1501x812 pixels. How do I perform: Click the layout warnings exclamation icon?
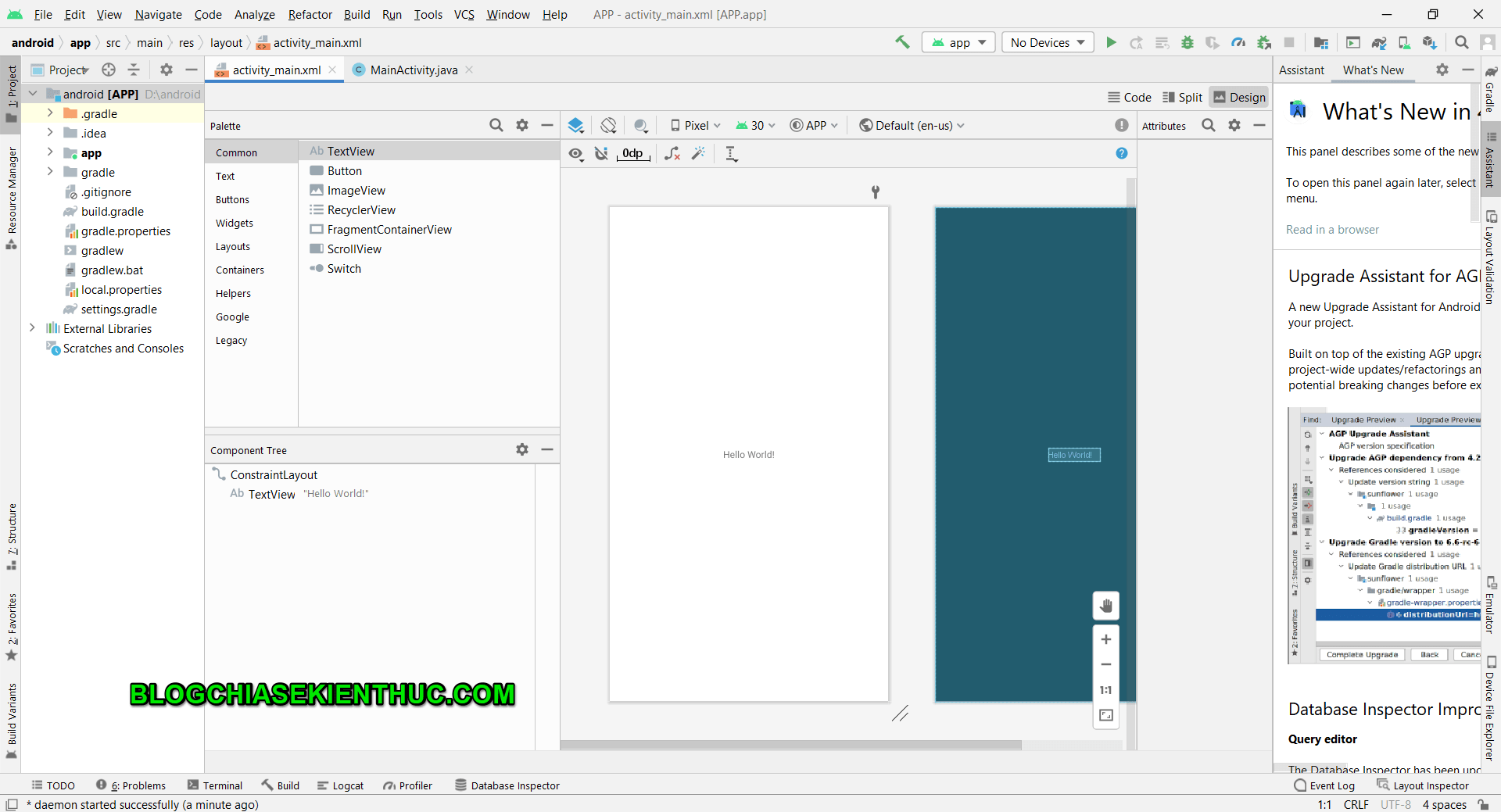pos(1122,125)
